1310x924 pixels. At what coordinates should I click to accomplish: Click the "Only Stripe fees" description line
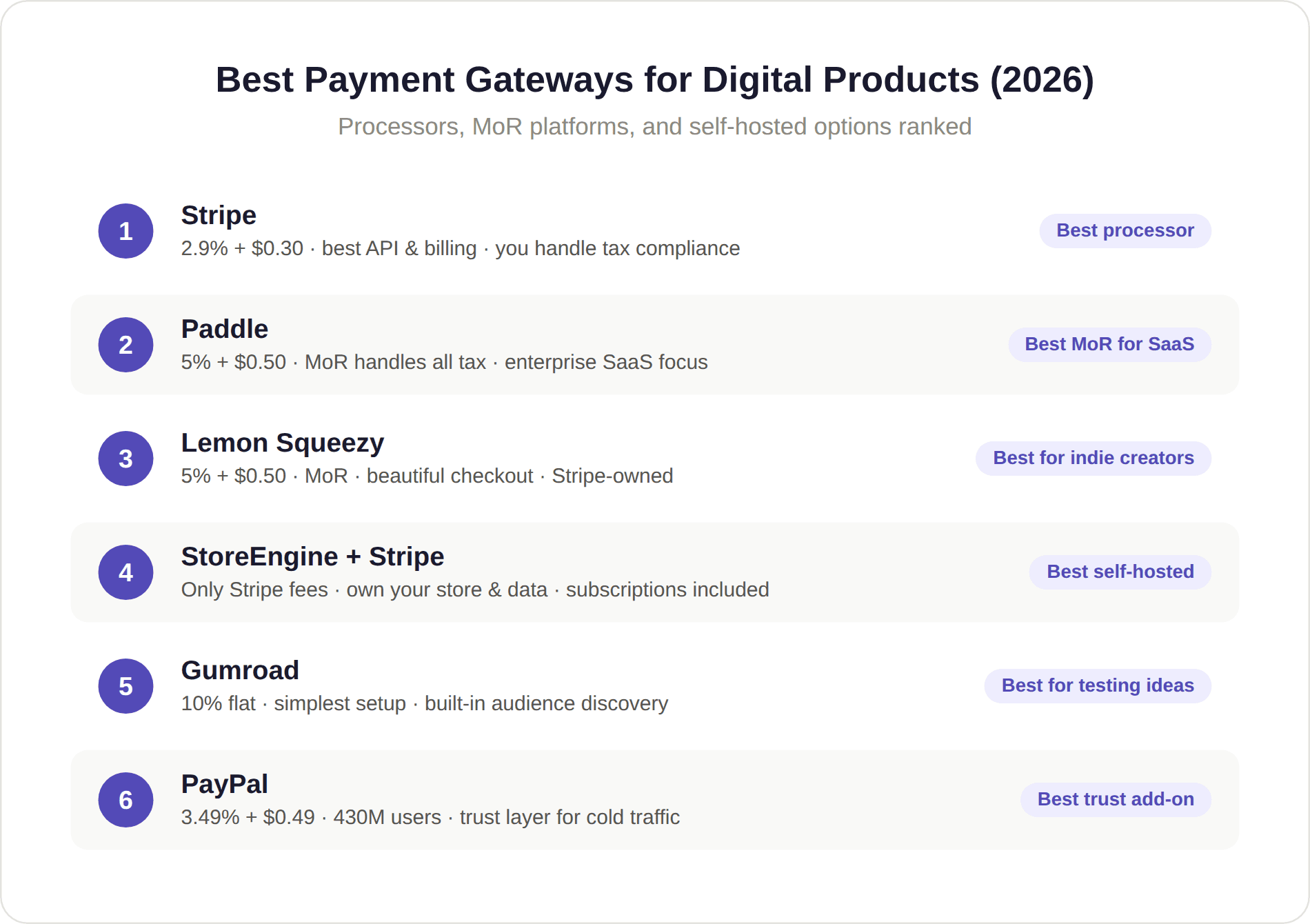475,590
